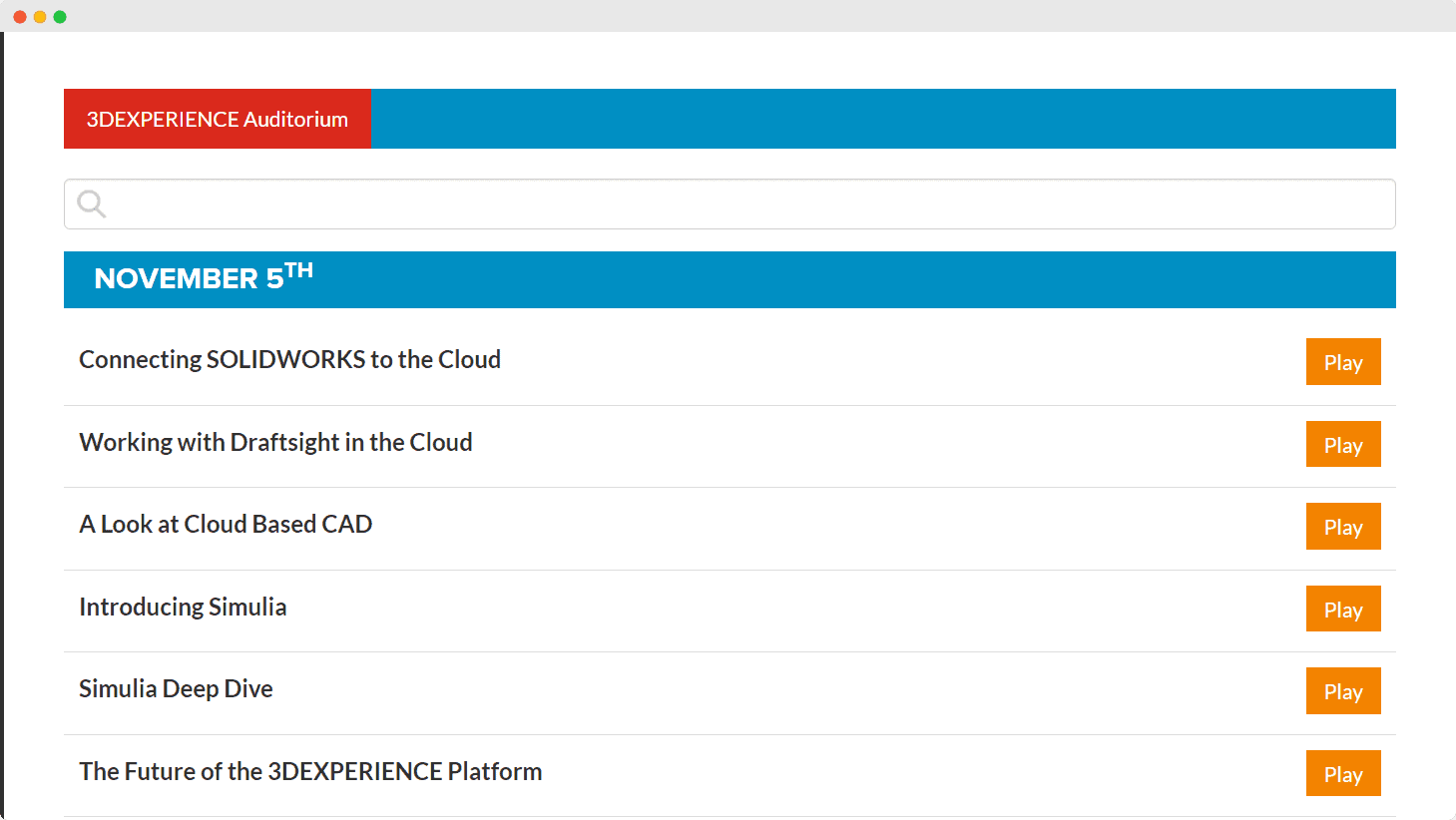
Task: Select The Future of the 3DEXPERIENCE Platform title
Action: click(x=310, y=771)
